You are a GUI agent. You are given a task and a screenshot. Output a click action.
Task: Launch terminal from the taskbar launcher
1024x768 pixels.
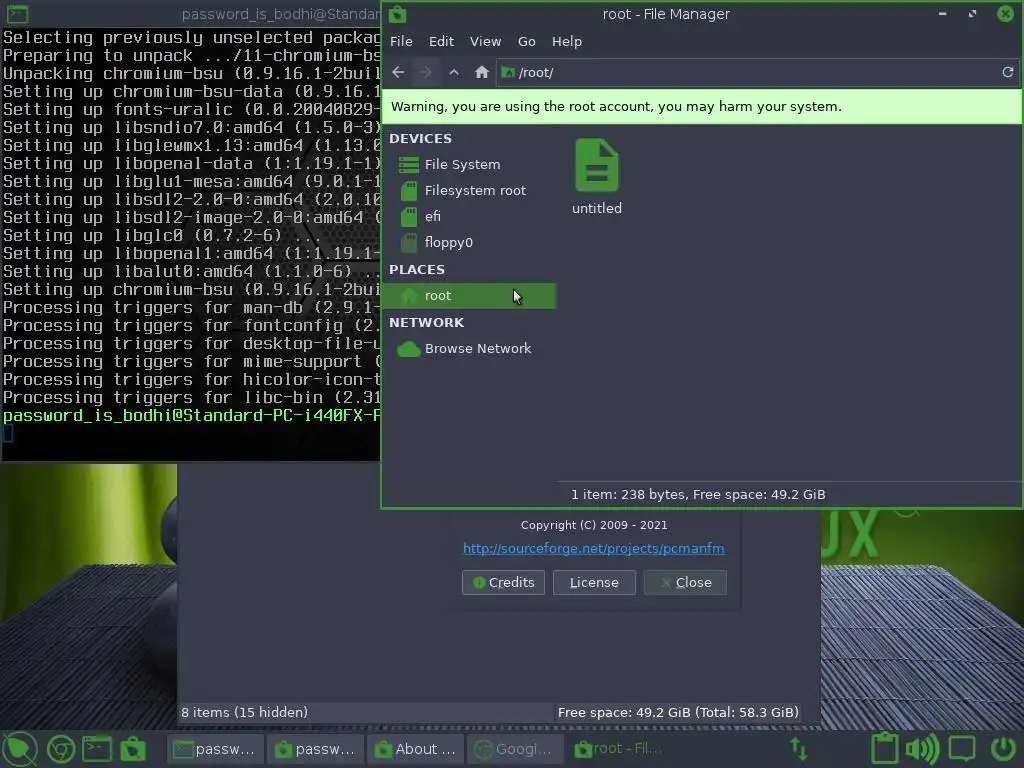click(x=97, y=749)
